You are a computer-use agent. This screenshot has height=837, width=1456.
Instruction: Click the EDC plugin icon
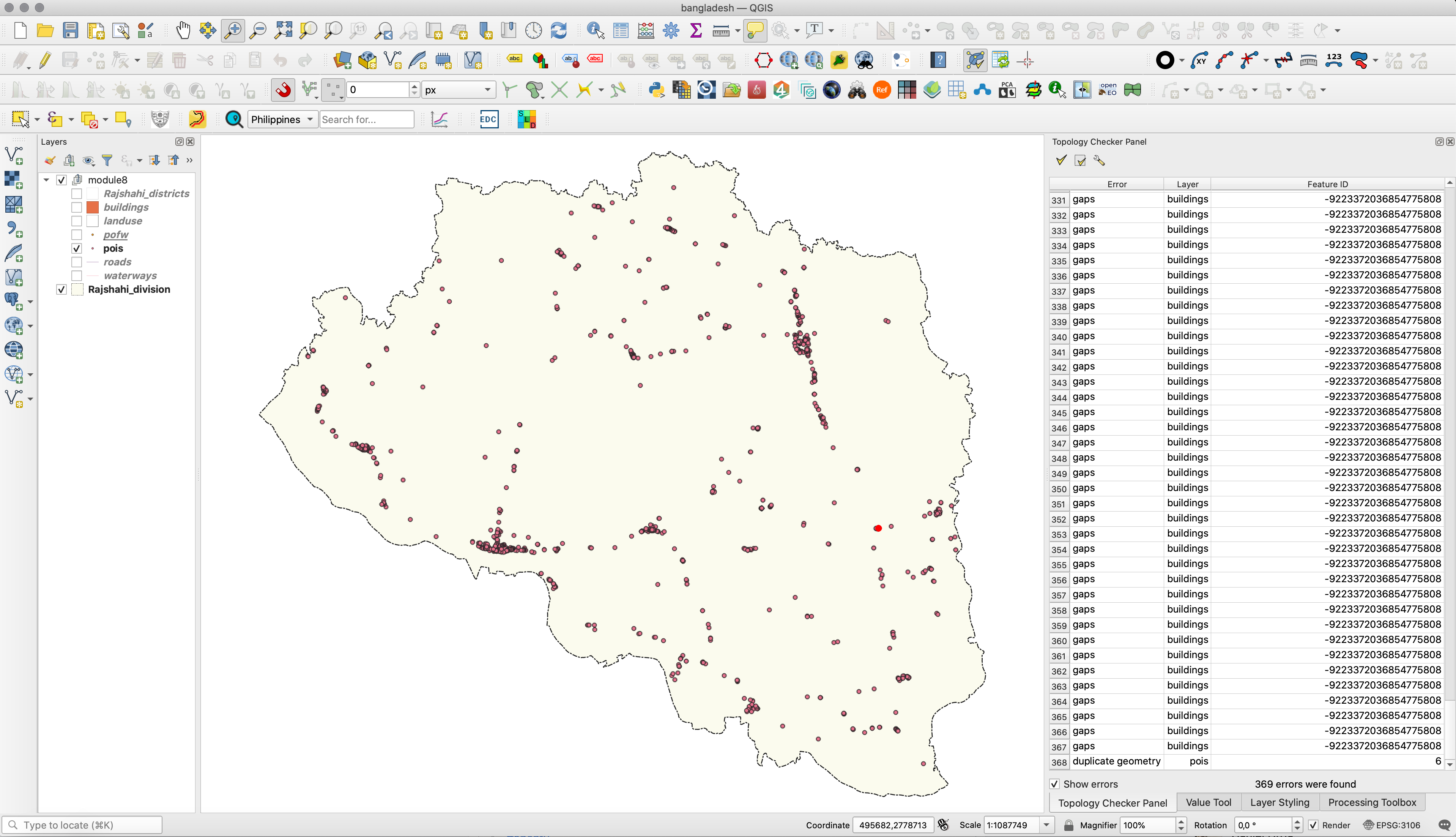[488, 120]
